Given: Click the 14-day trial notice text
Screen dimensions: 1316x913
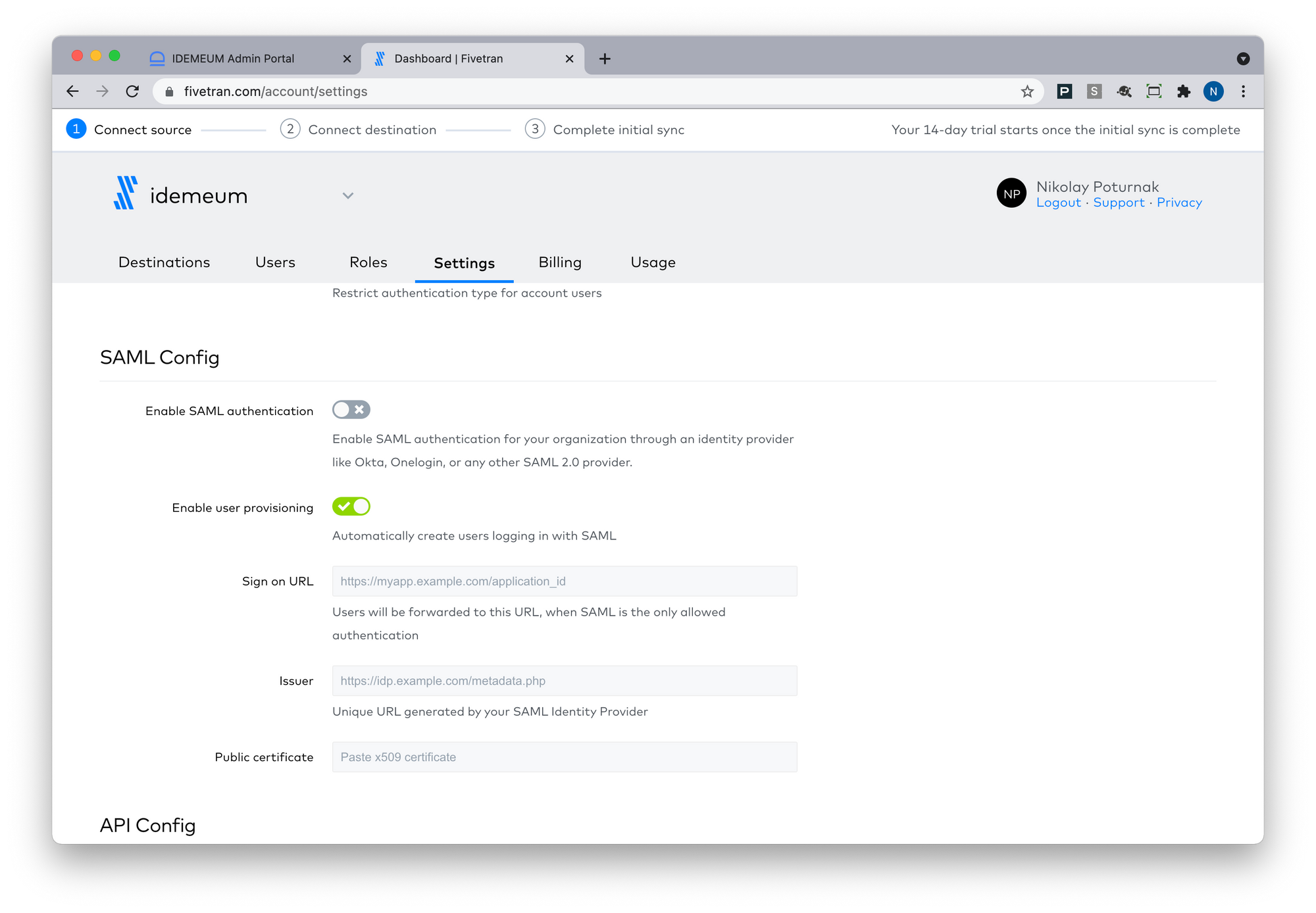Looking at the screenshot, I should 1066,130.
